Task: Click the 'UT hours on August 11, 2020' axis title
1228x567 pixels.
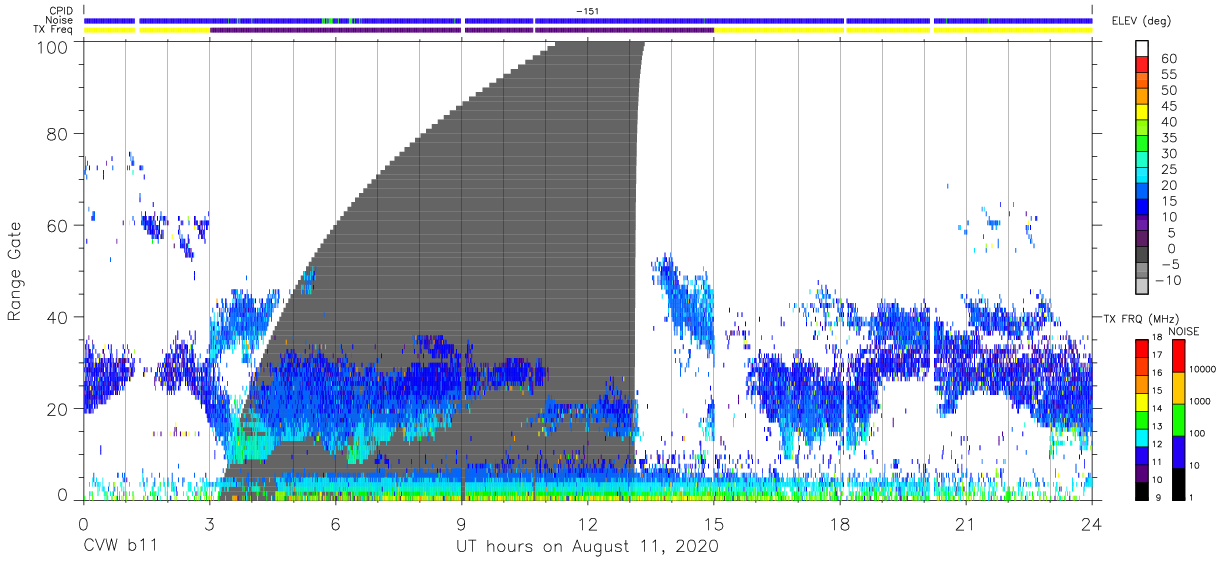Action: [588, 547]
